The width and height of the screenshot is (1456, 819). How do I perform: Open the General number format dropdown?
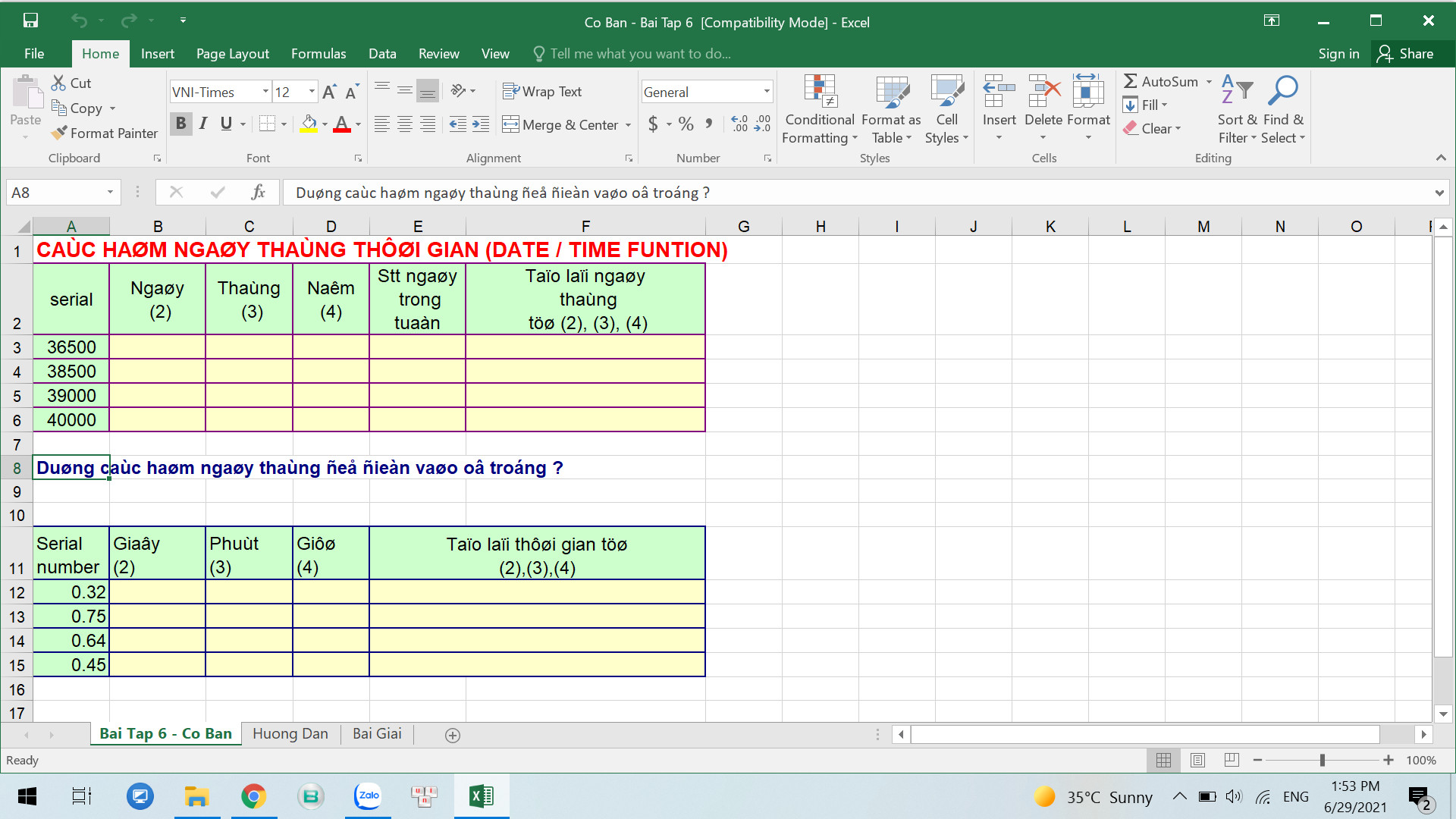tap(767, 92)
